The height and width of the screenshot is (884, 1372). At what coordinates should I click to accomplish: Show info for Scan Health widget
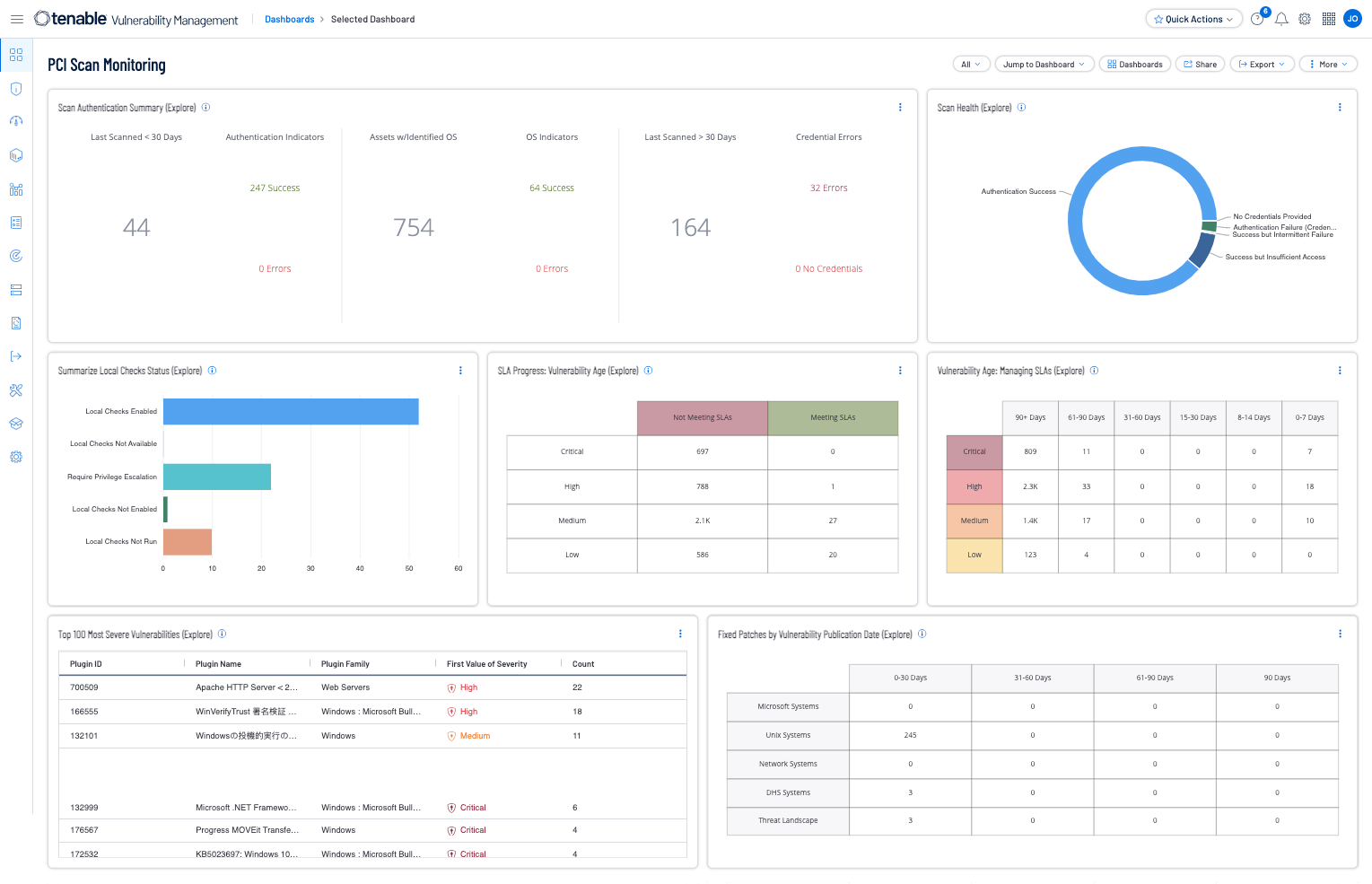(1021, 108)
